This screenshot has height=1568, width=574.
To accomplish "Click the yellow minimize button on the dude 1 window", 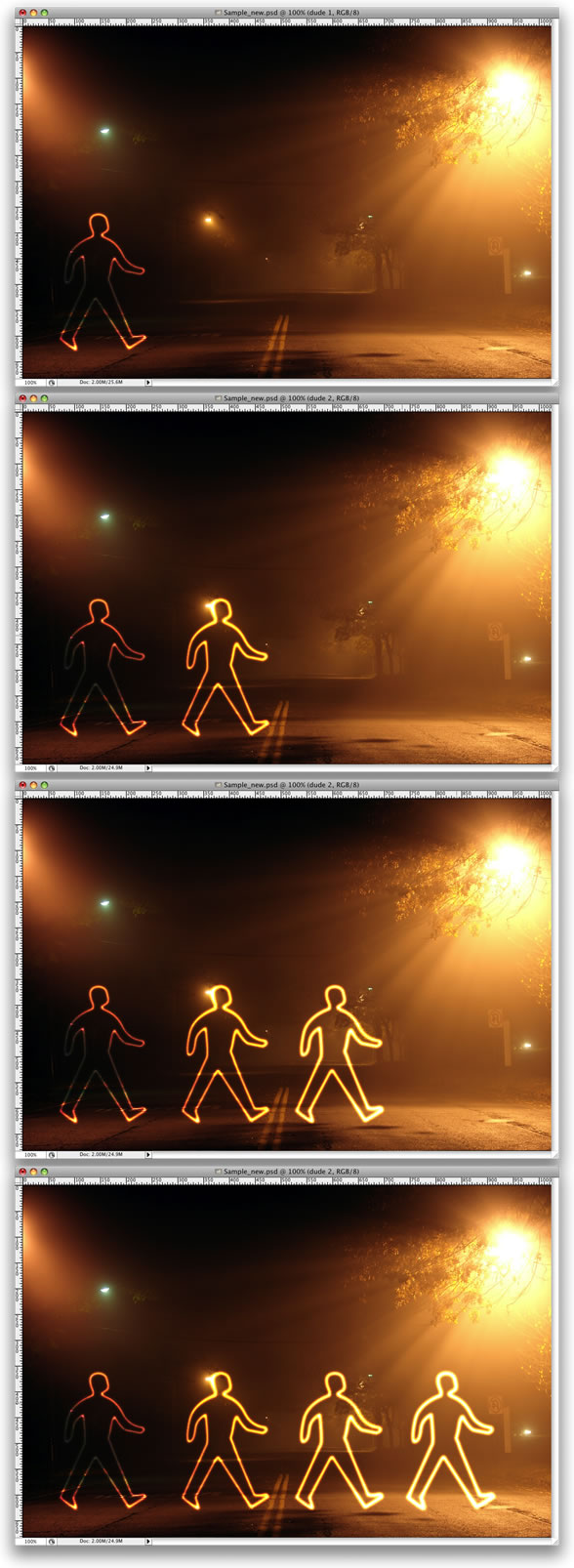I will (33, 13).
